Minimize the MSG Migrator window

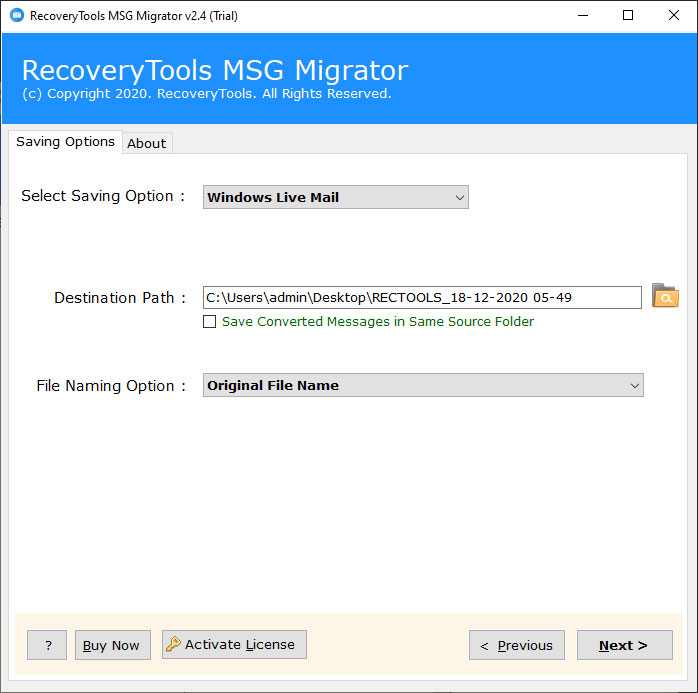(x=583, y=16)
